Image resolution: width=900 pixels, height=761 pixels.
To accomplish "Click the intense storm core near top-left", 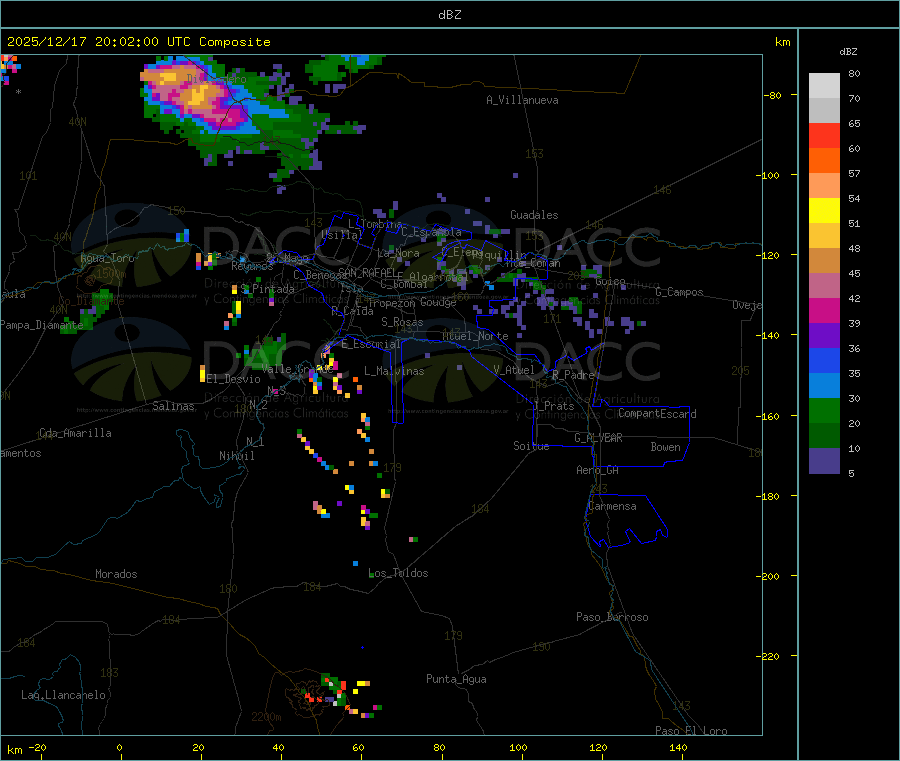I will 199,96.
